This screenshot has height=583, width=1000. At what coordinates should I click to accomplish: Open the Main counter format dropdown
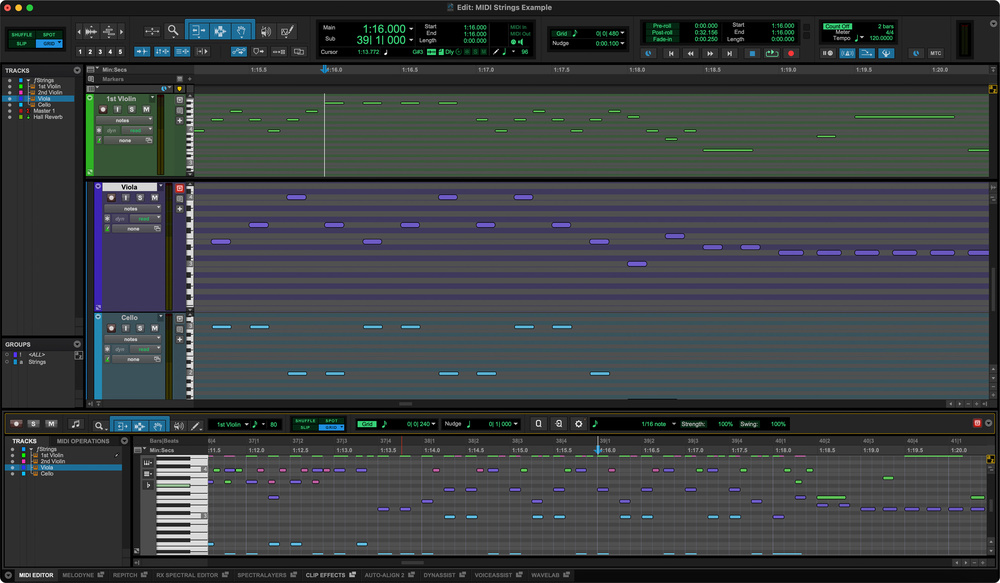(x=411, y=29)
